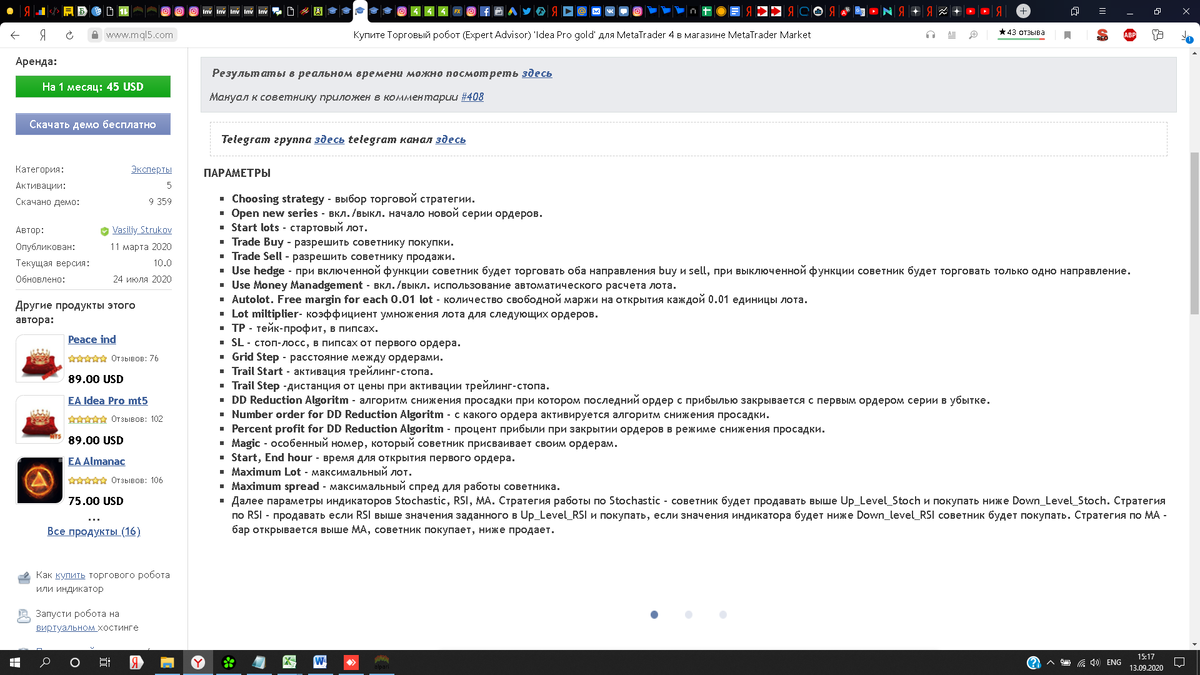1200x675 pixels.
Task: Click the padlock site security icon
Action: coord(95,34)
